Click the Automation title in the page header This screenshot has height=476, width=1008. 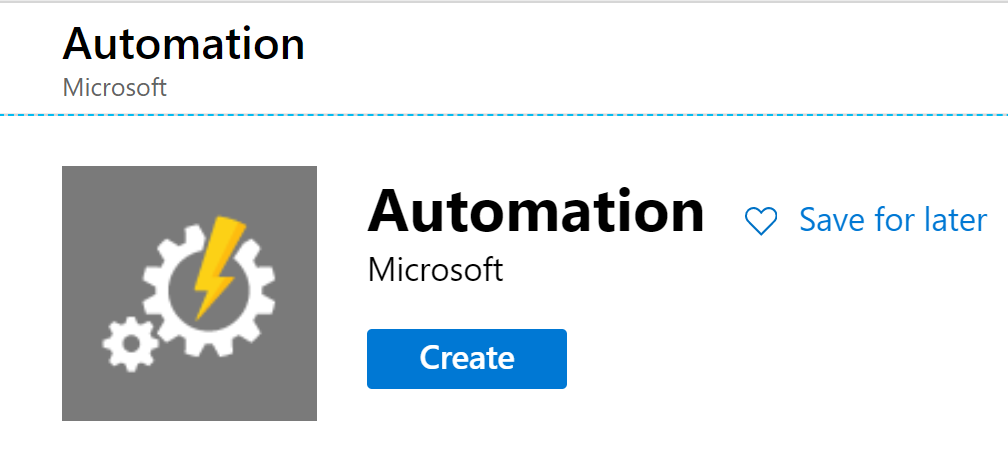point(183,44)
